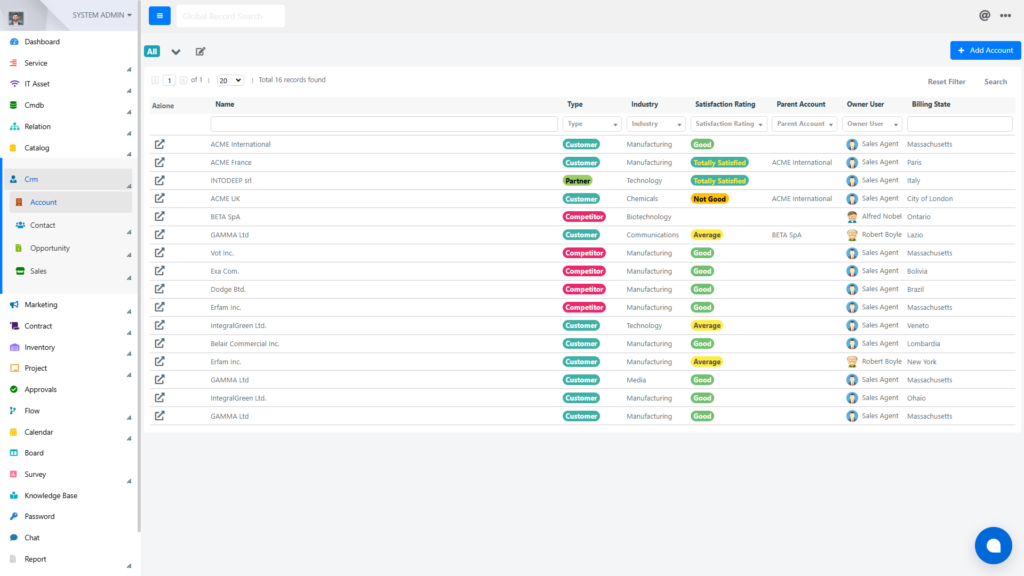
Task: Open ACME International record edit icon
Action: pos(159,144)
